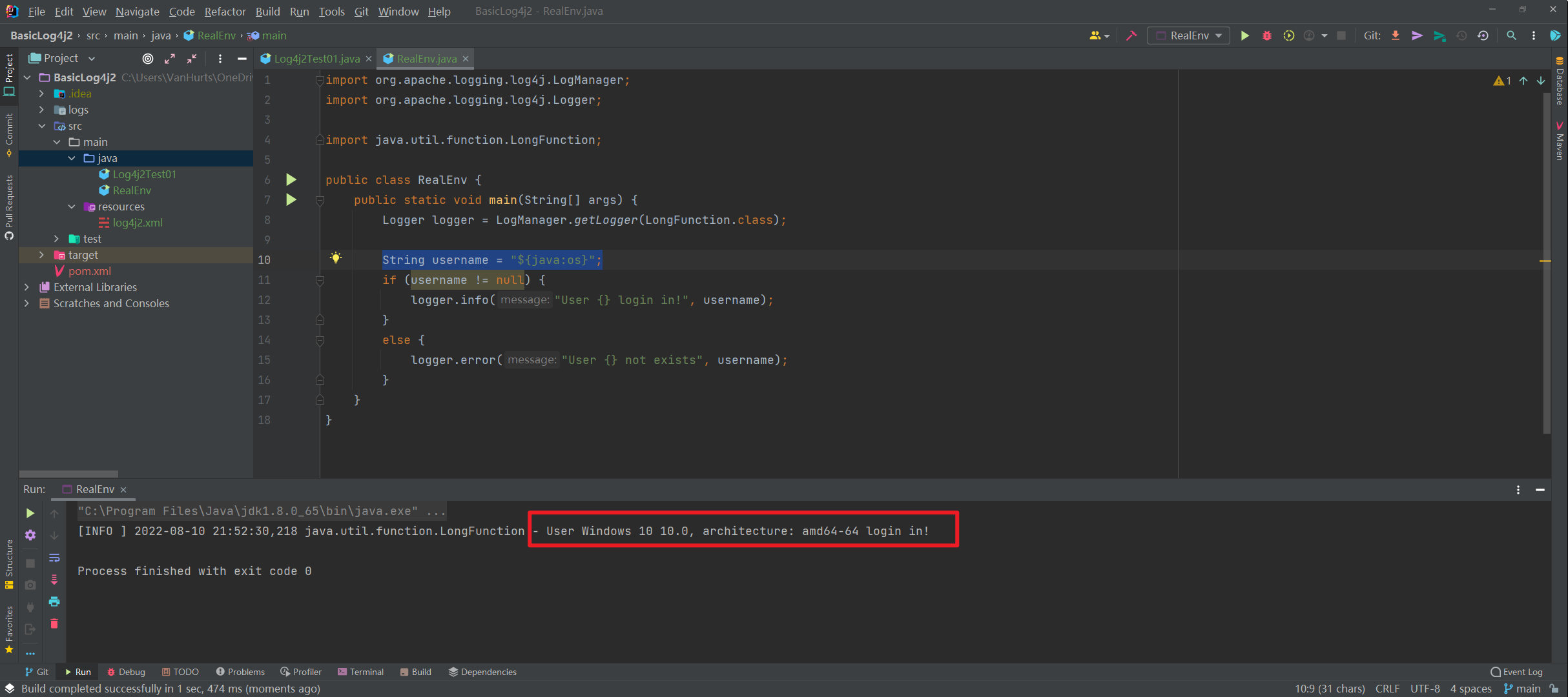The height and width of the screenshot is (697, 1568).
Task: Toggle scroll to end in console
Action: coord(54,580)
